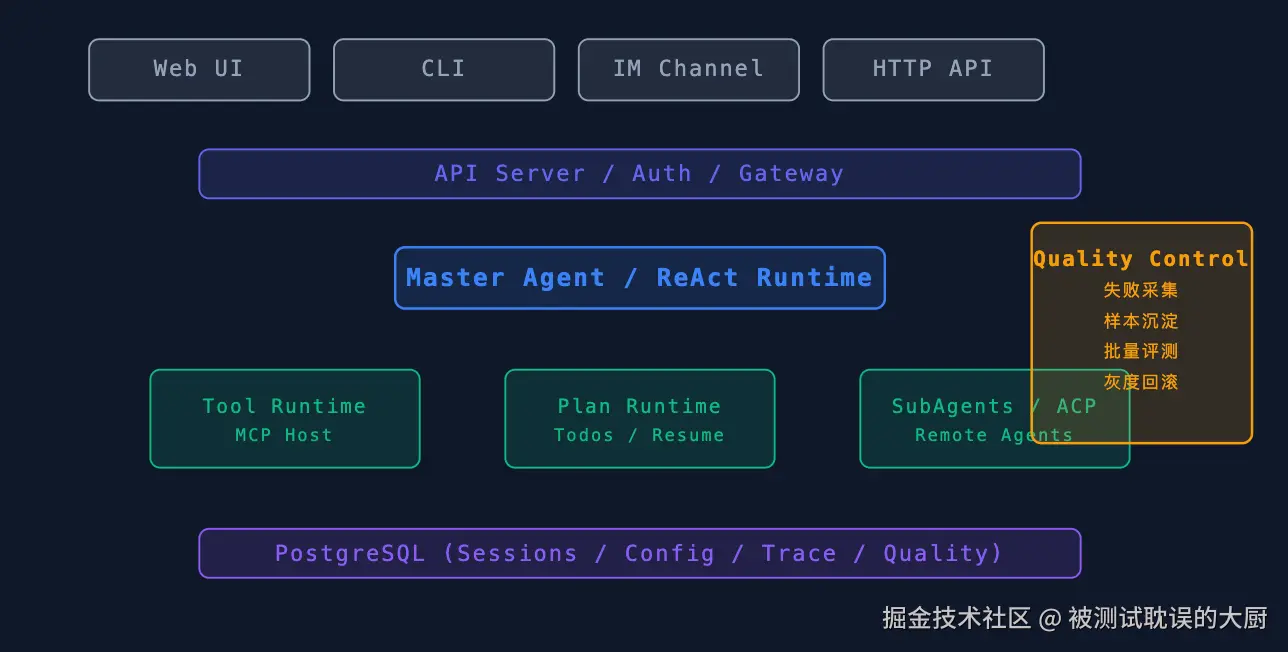Select the Plan Runtime box
Screen dimensions: 1288x652
point(640,419)
